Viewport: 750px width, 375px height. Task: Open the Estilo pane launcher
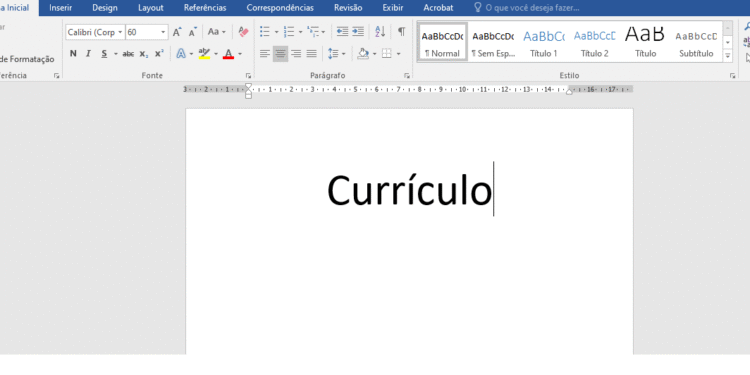732,76
